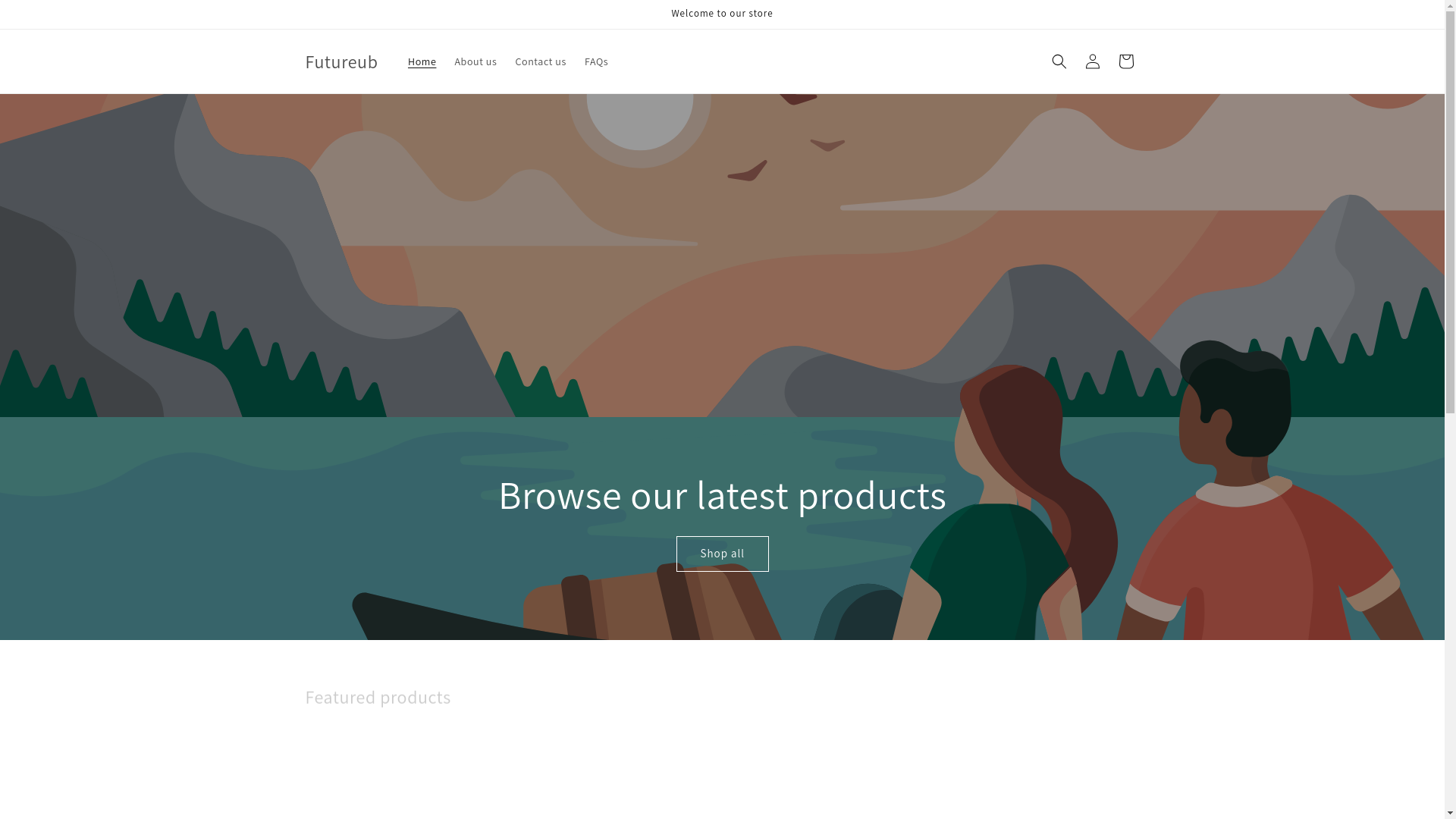Click the scrollbar down arrow
Image resolution: width=1456 pixels, height=819 pixels.
pos(1450,813)
